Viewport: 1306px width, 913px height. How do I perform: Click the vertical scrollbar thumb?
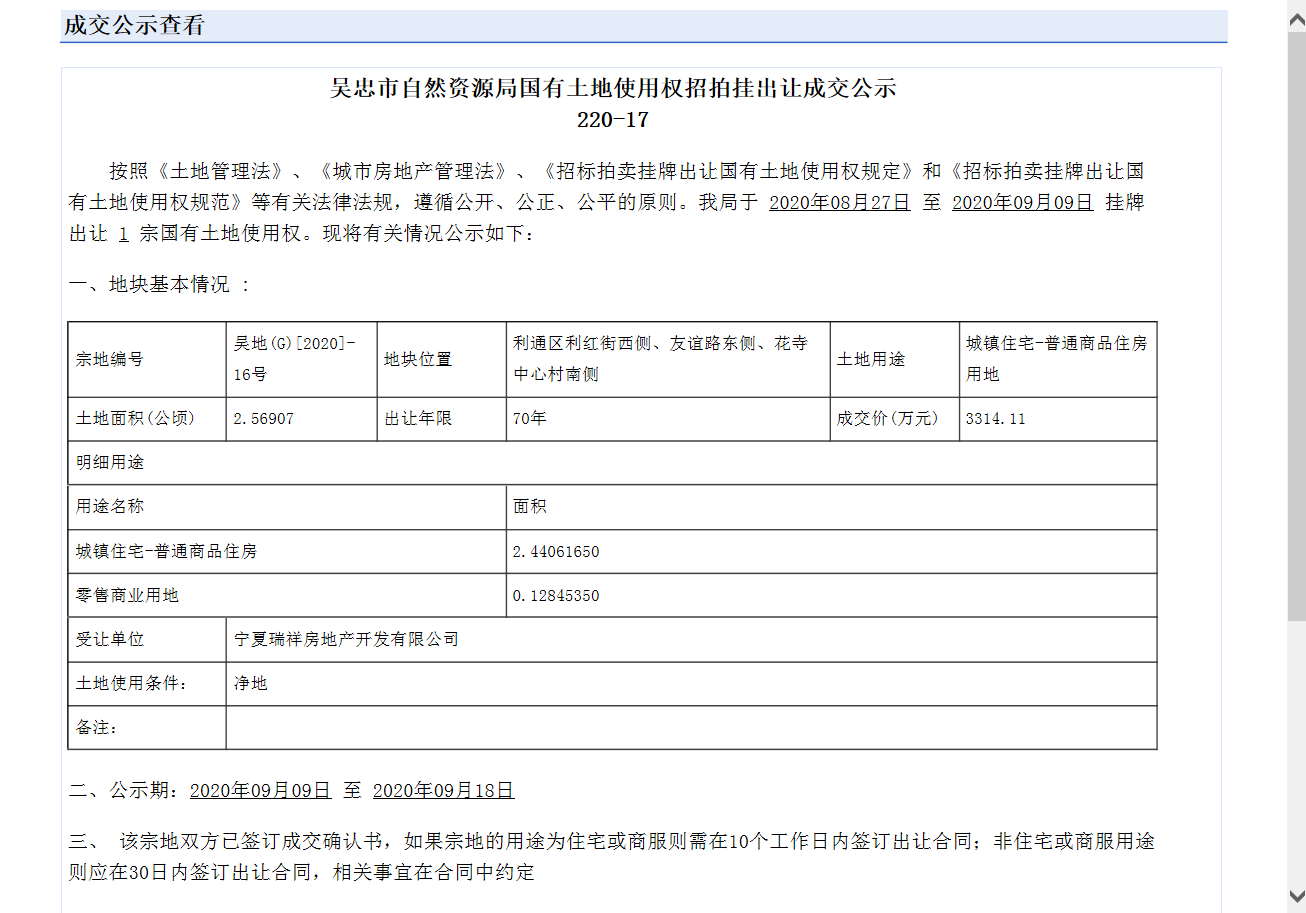(x=1296, y=325)
